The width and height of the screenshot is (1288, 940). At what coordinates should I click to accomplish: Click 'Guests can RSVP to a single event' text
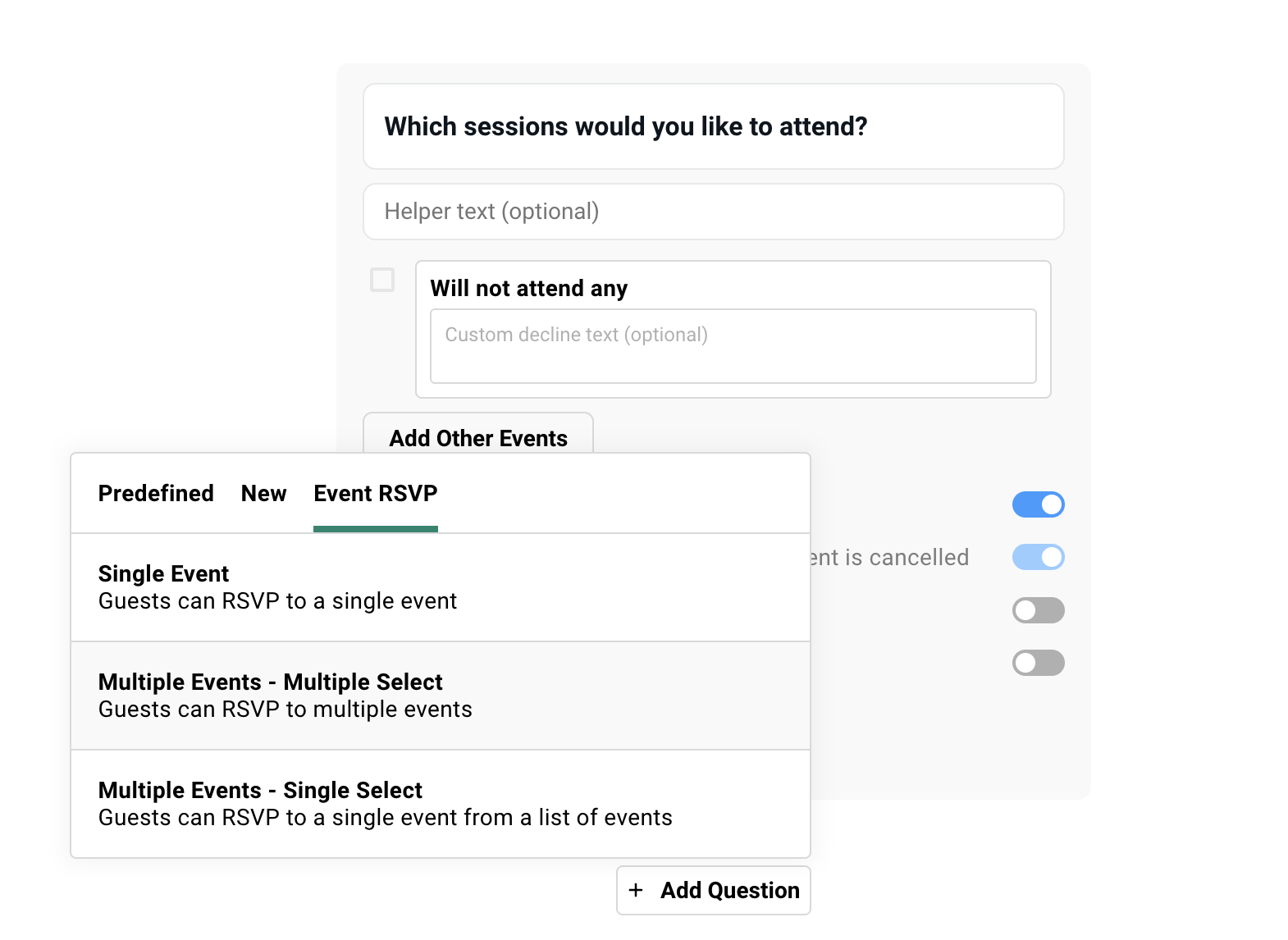pyautogui.click(x=277, y=600)
